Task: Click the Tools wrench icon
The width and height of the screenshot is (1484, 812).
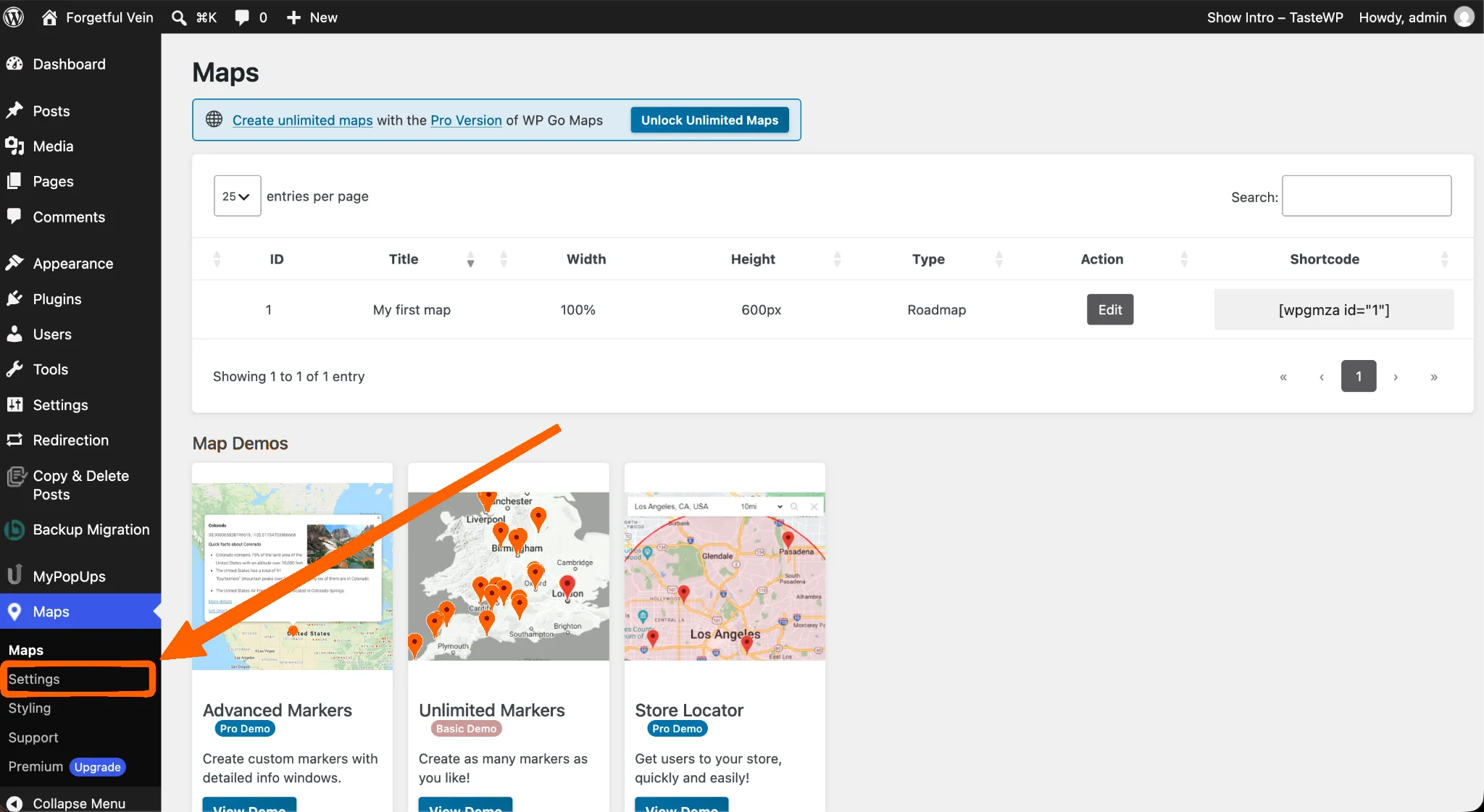Action: (14, 369)
